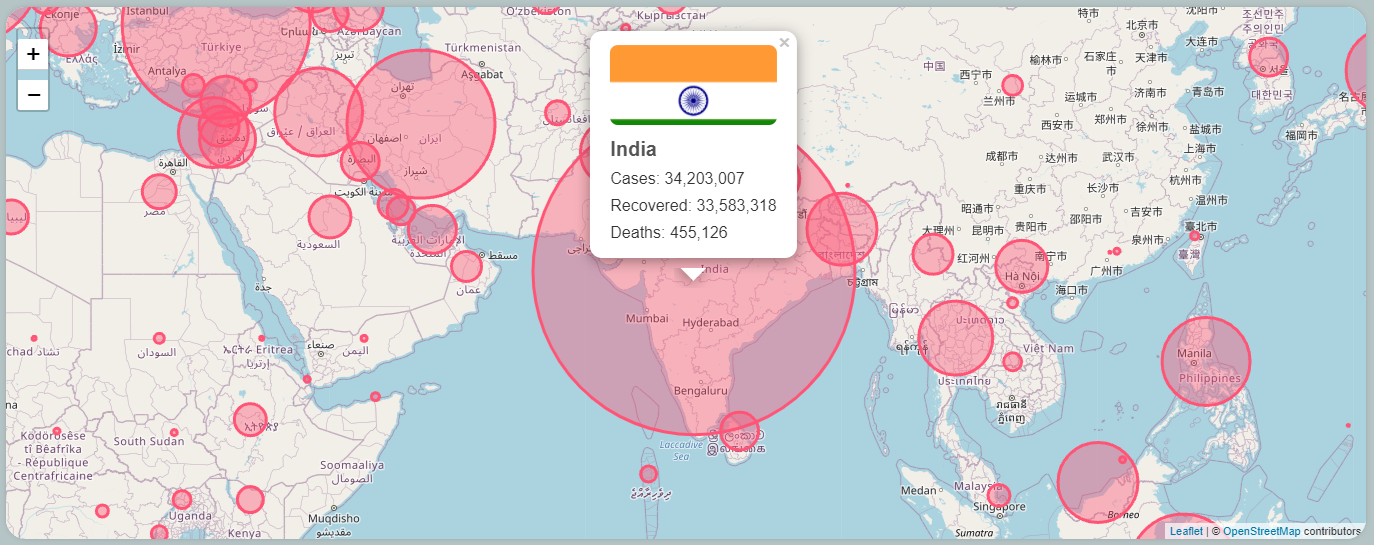Zoom in with the plus button
The image size is (1374, 545).
tap(33, 54)
